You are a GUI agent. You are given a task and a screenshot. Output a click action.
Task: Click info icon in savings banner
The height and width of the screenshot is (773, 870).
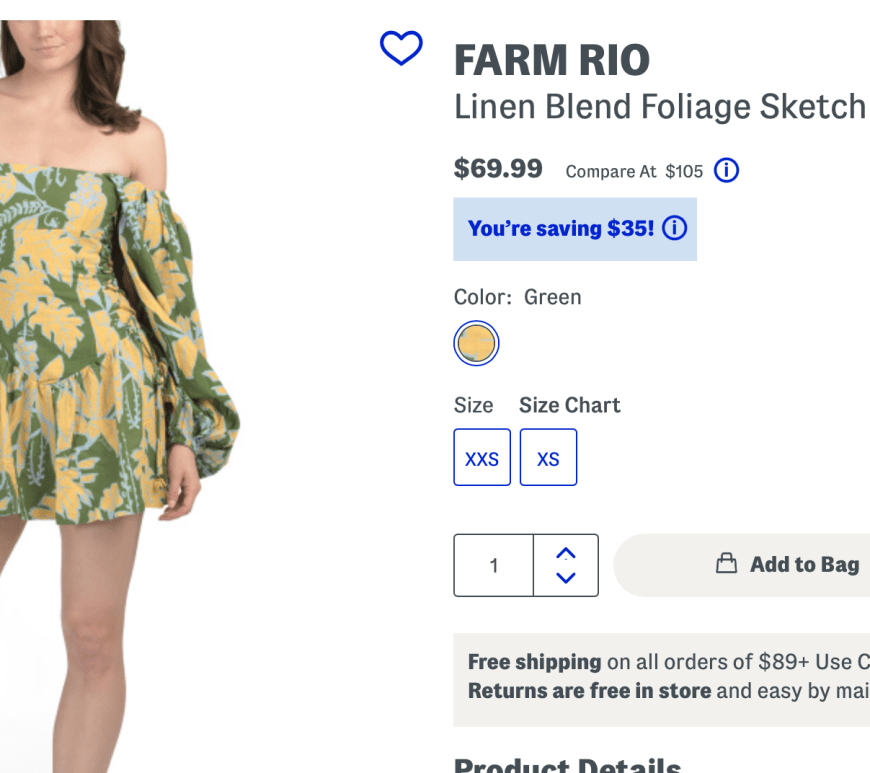click(x=675, y=228)
